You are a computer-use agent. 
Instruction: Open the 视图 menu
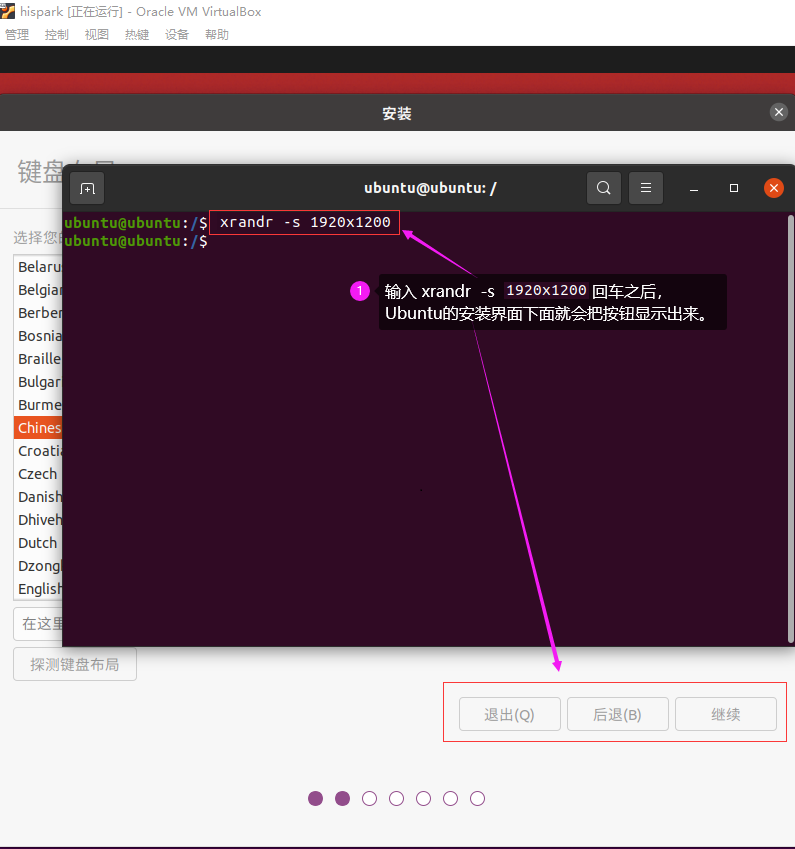pyautogui.click(x=97, y=34)
